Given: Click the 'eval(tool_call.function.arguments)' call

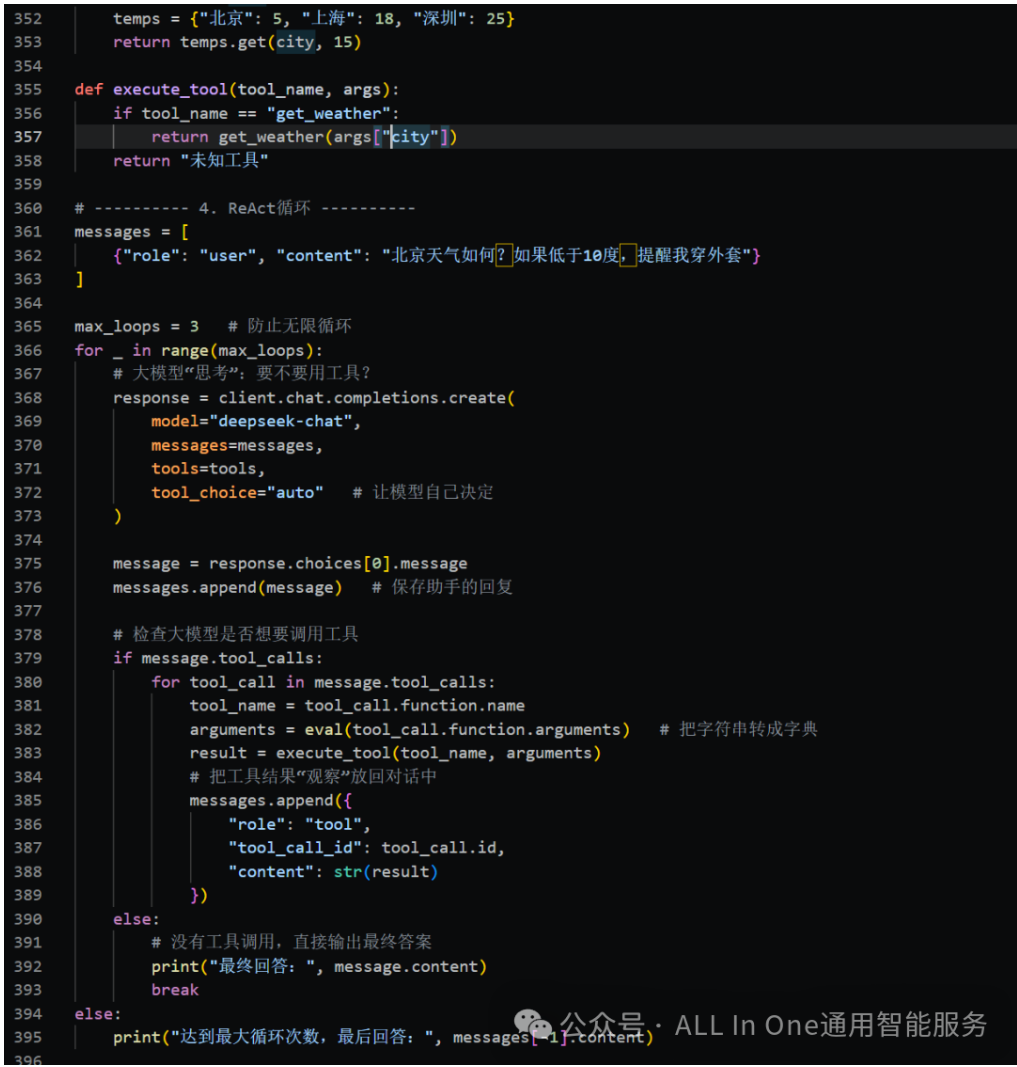Looking at the screenshot, I should (x=467, y=729).
